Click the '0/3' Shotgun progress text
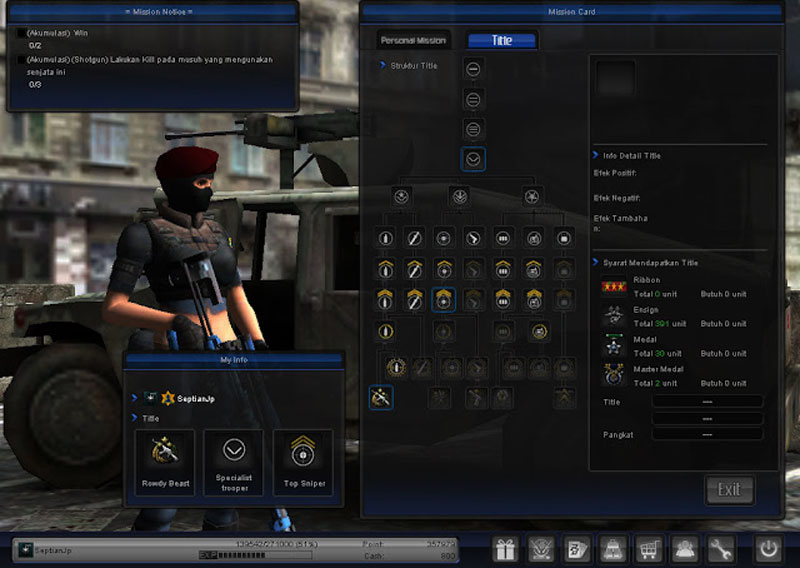The height and width of the screenshot is (568, 800). coord(35,84)
